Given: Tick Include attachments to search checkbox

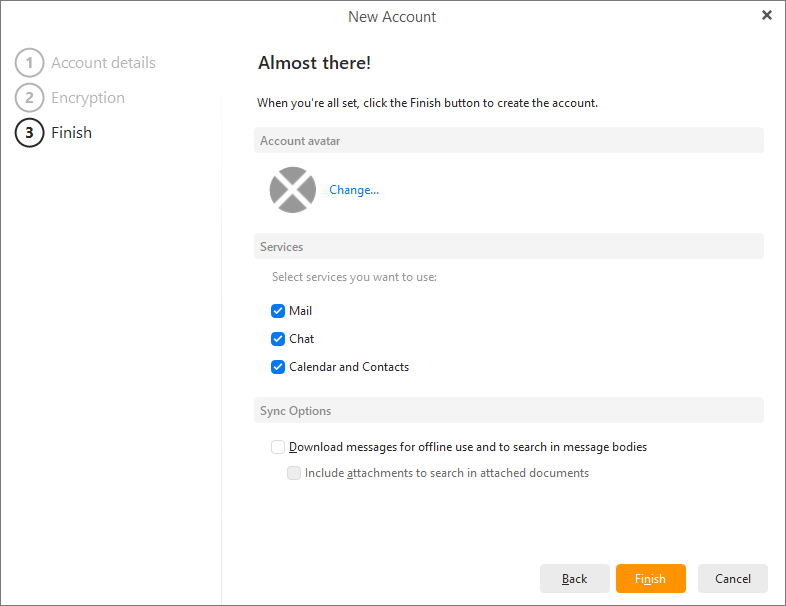Looking at the screenshot, I should (x=294, y=473).
